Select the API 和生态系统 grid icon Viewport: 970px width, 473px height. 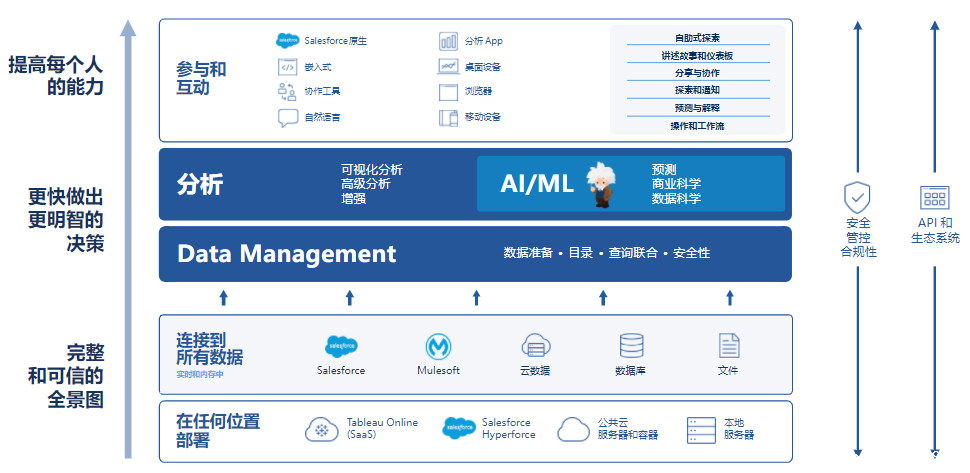coord(934,197)
